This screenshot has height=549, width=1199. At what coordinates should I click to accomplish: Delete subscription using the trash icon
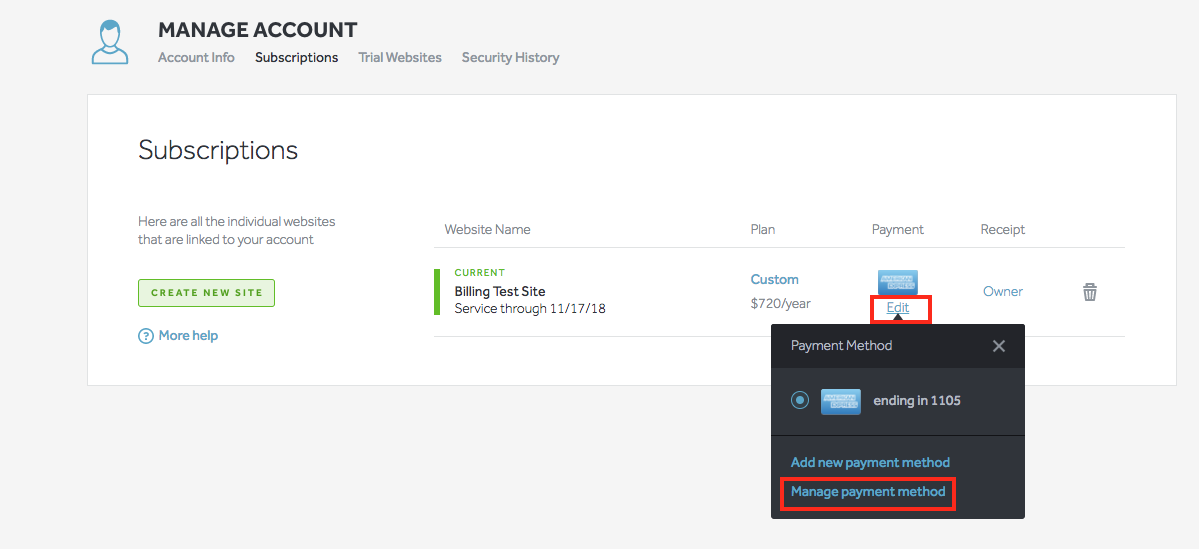[x=1090, y=291]
